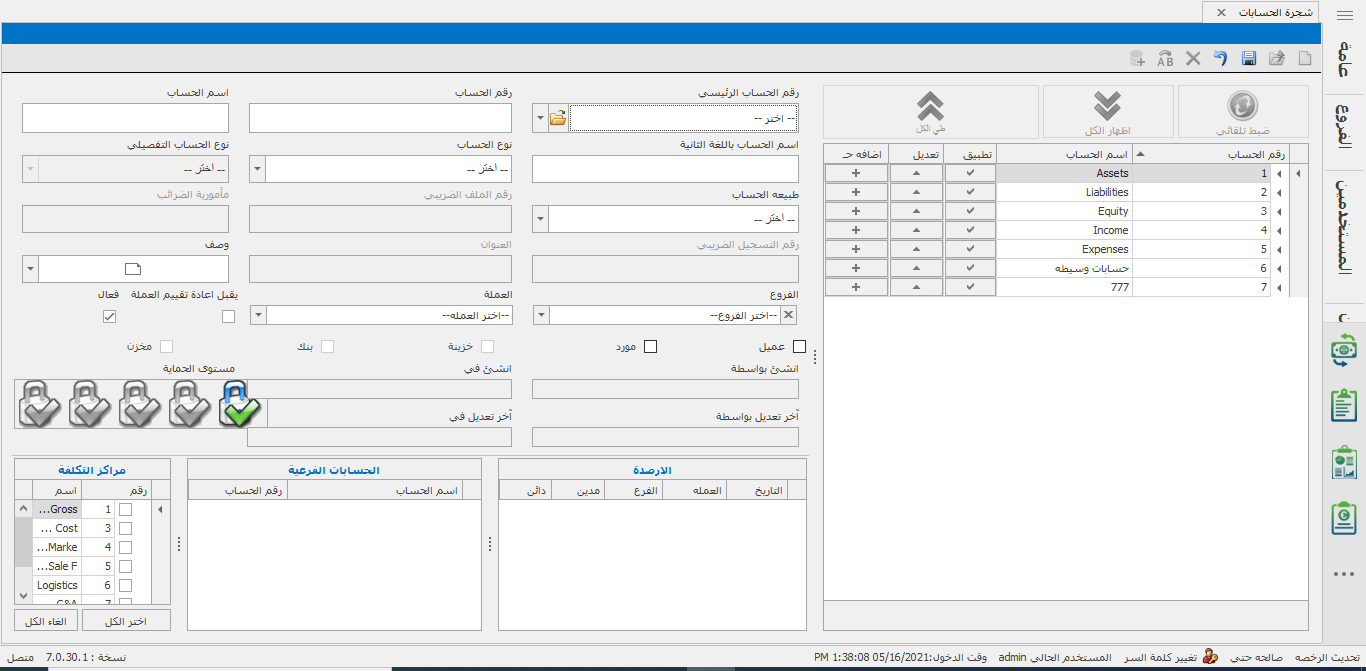
Task: Toggle the مورد (supplier) checkbox
Action: 650,347
